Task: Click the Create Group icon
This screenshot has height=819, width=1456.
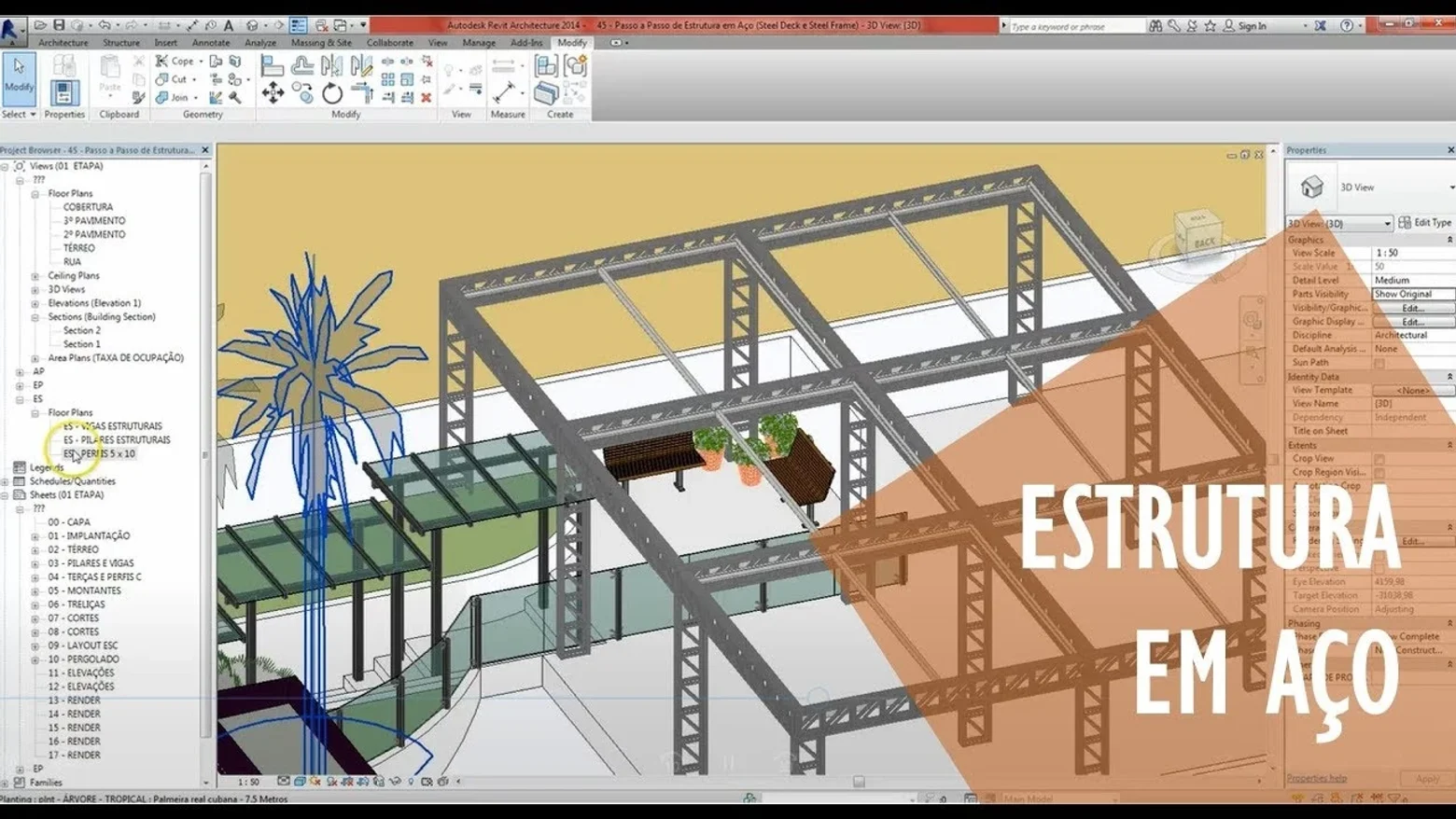Action: [576, 65]
